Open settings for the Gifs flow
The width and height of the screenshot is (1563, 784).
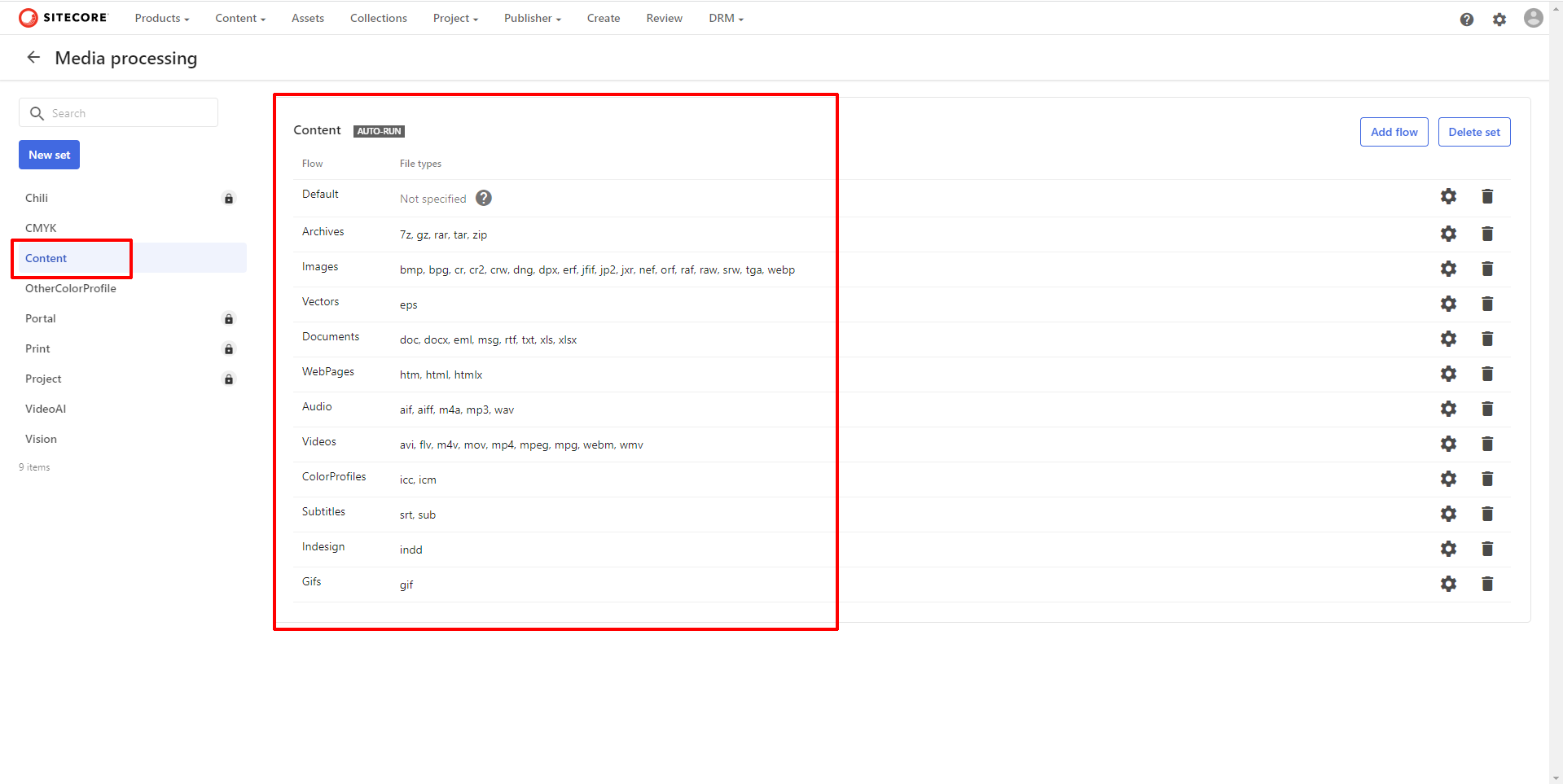pos(1448,584)
